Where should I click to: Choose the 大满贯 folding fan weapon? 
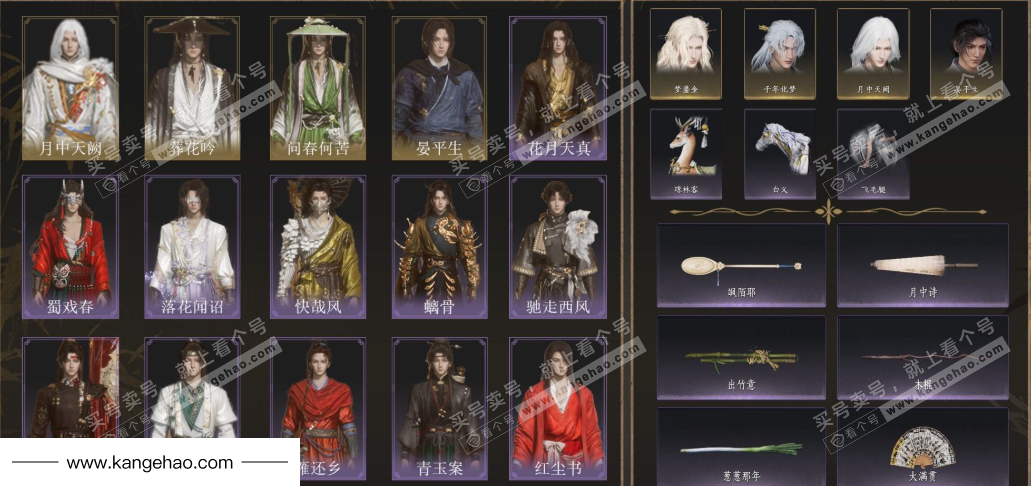point(923,447)
